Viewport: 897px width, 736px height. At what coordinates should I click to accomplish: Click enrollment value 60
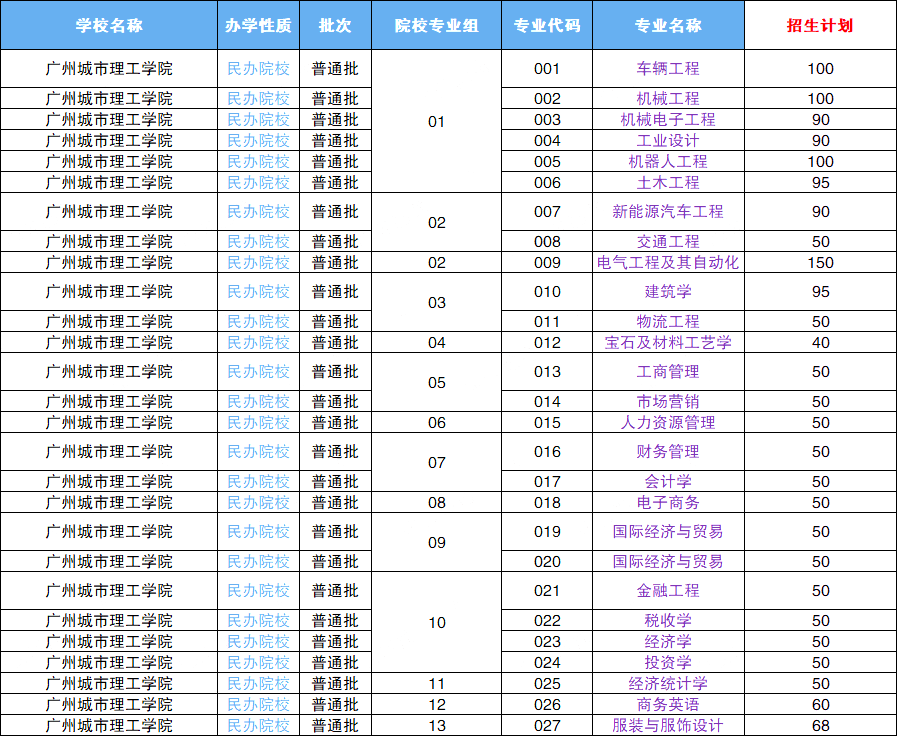click(x=820, y=705)
